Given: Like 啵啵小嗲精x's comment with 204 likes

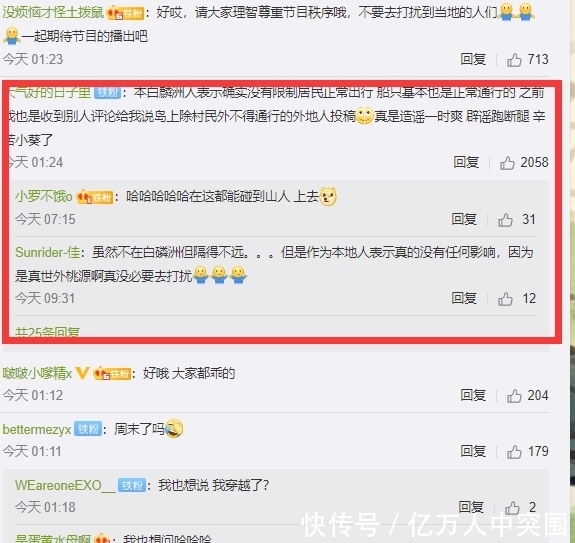Looking at the screenshot, I should coord(514,396).
